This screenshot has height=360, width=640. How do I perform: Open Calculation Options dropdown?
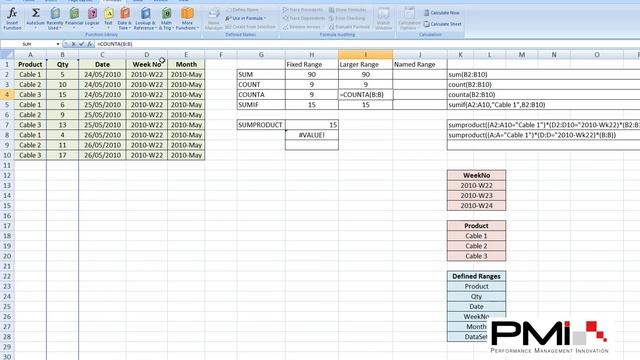tap(408, 19)
